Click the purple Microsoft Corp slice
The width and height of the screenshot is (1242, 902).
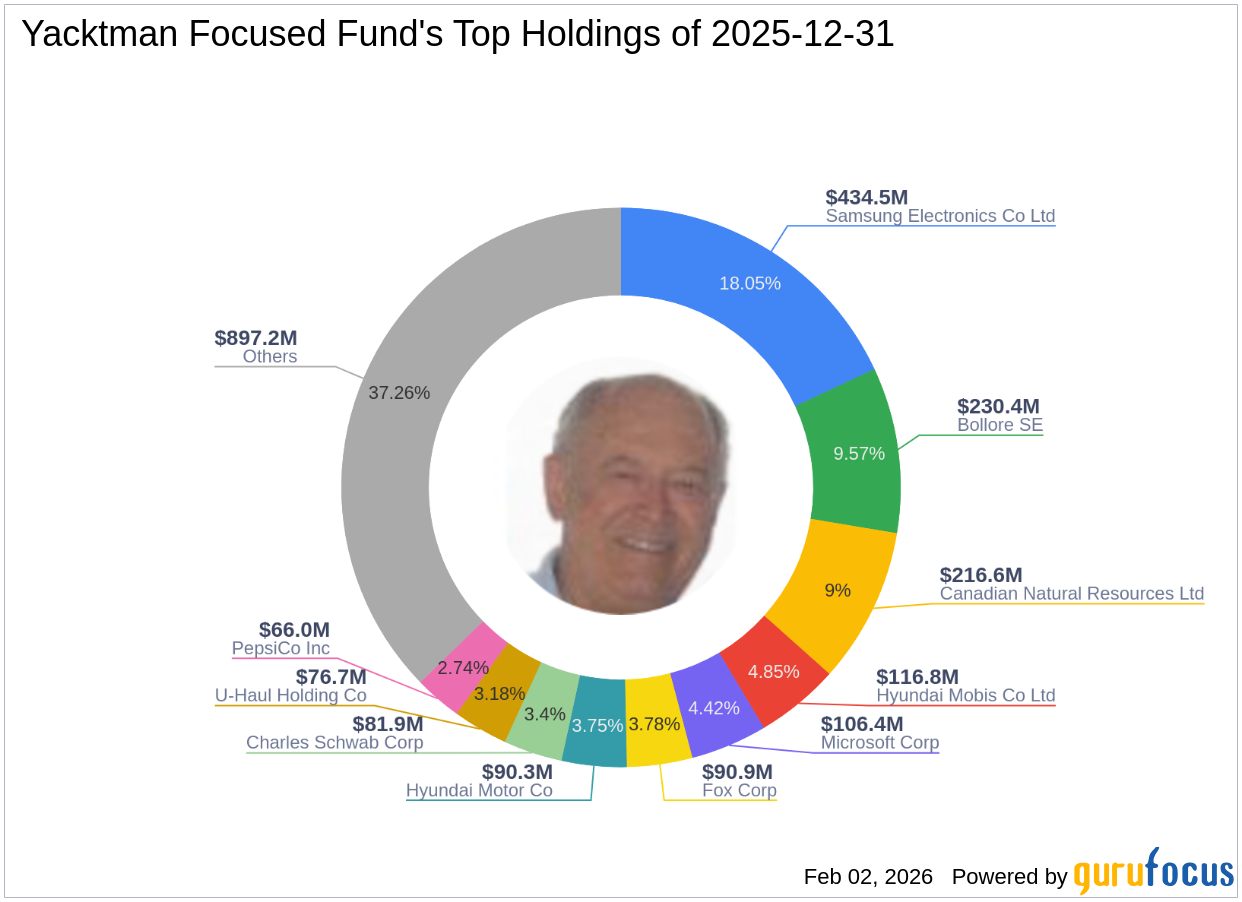click(713, 708)
